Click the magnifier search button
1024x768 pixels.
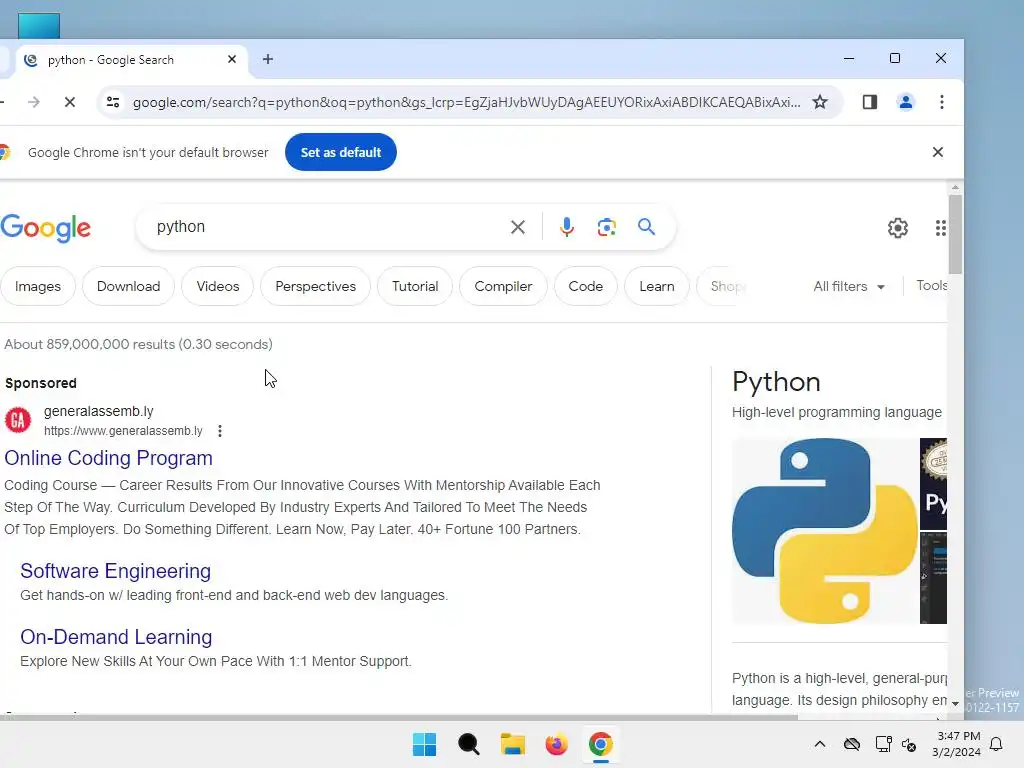pyautogui.click(x=646, y=227)
